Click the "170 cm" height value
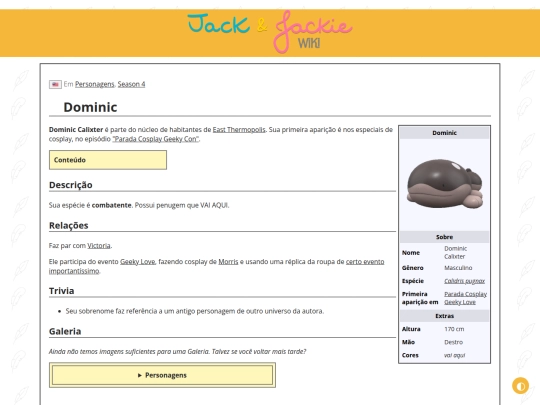This screenshot has height=405, width=540. [454, 329]
